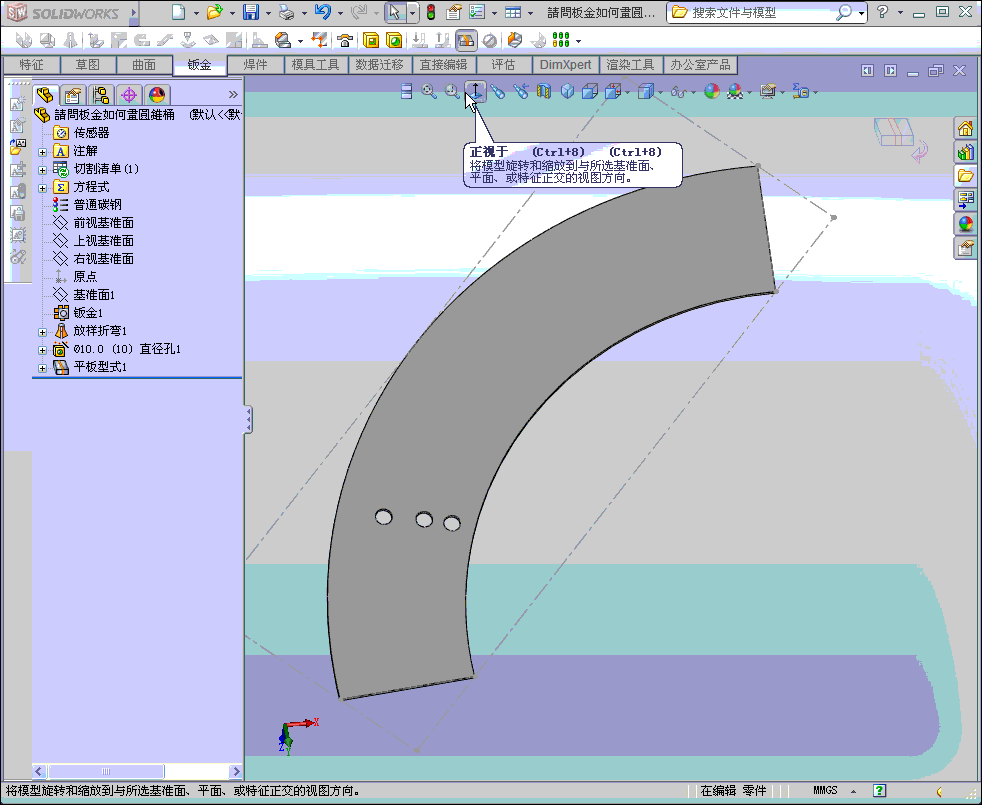Open the search box dropdown arrow

(862, 13)
